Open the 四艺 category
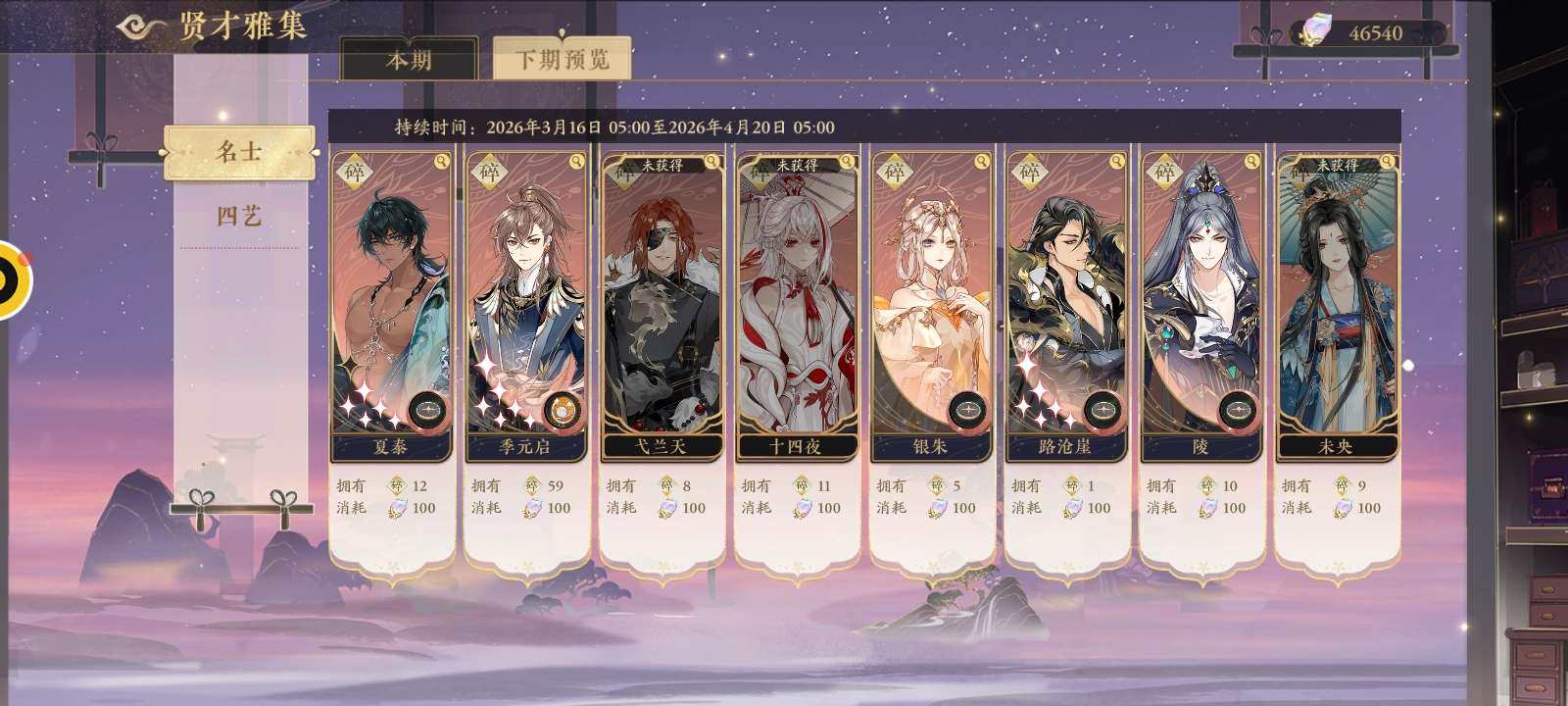This screenshot has width=1568, height=706. tap(239, 217)
